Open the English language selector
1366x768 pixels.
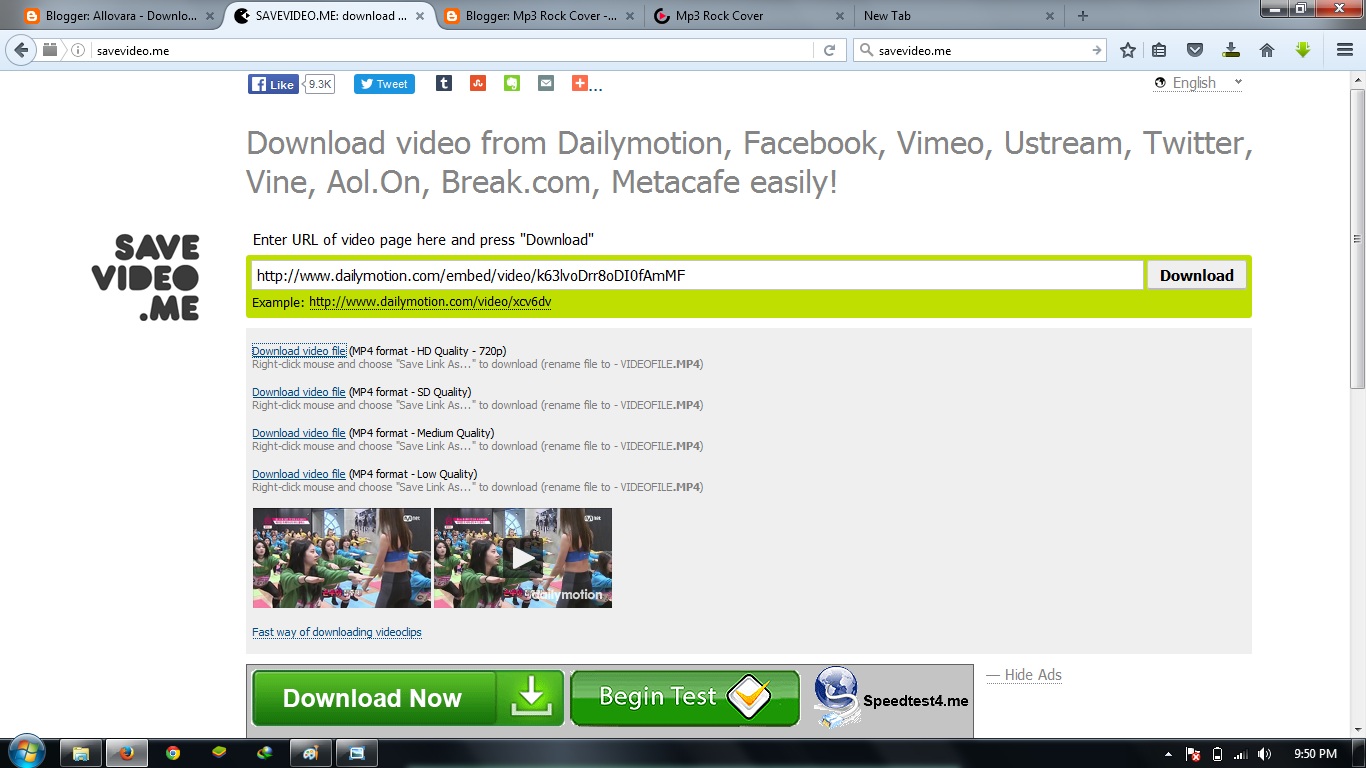(x=1197, y=83)
